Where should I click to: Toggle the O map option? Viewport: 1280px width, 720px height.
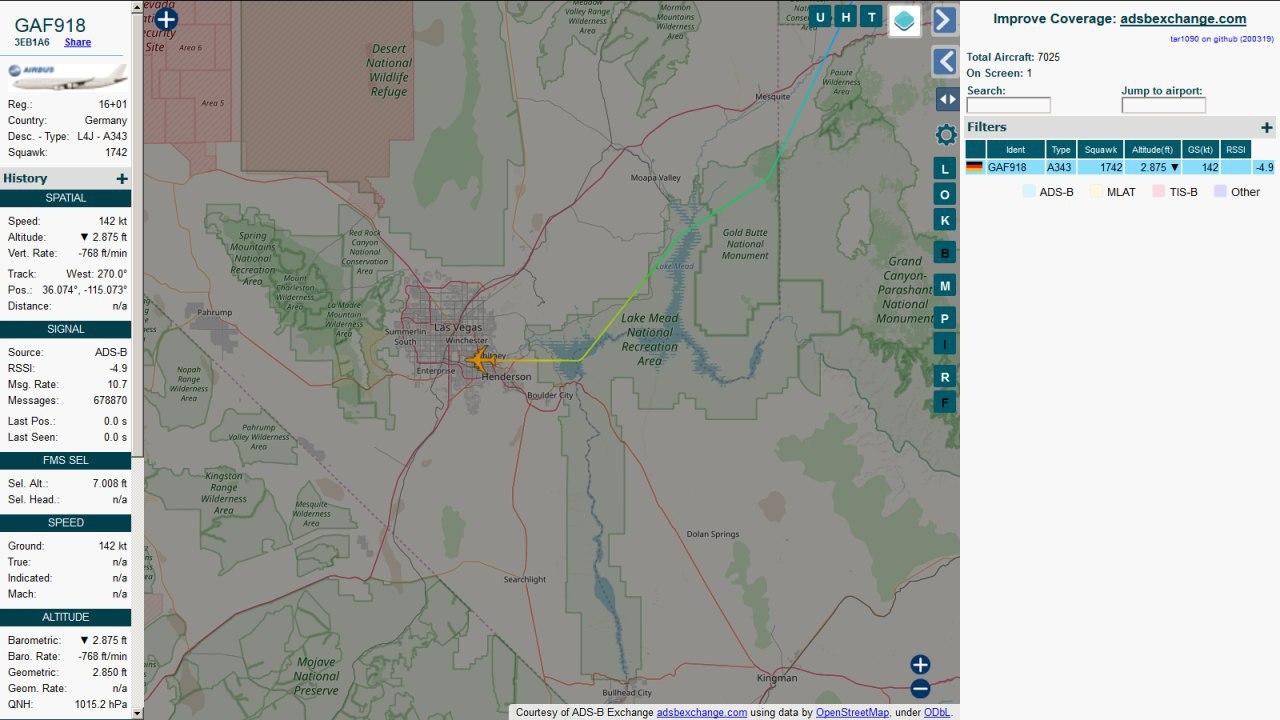(x=945, y=194)
